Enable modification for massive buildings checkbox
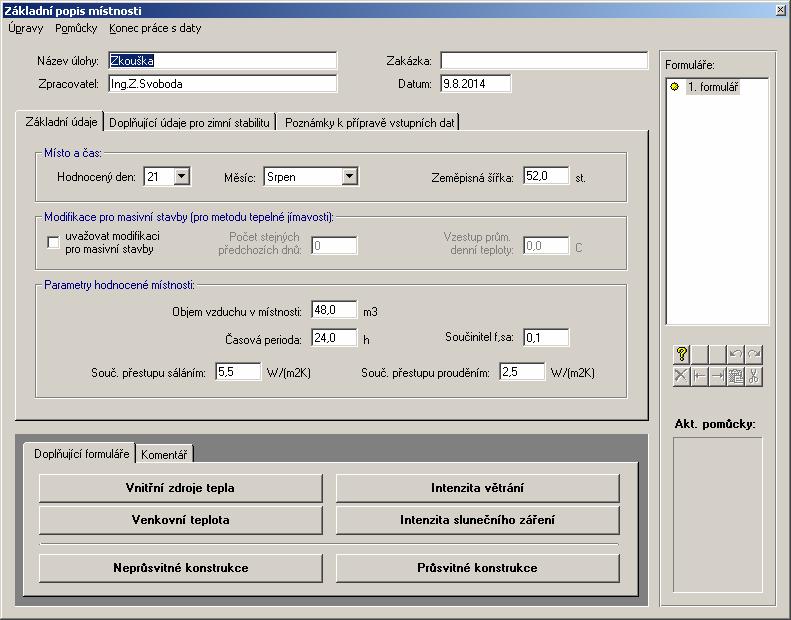The height and width of the screenshot is (620, 791). tap(53, 243)
